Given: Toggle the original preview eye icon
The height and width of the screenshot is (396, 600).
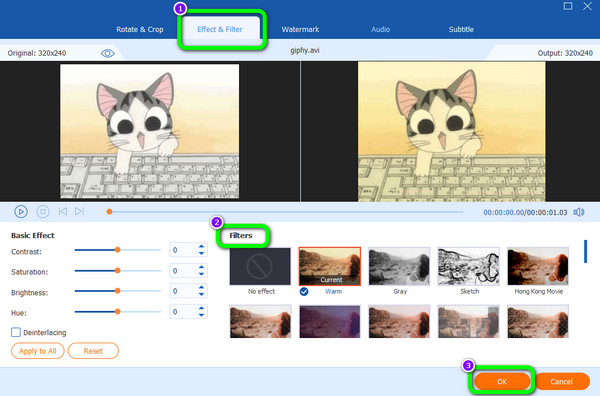Looking at the screenshot, I should point(108,53).
